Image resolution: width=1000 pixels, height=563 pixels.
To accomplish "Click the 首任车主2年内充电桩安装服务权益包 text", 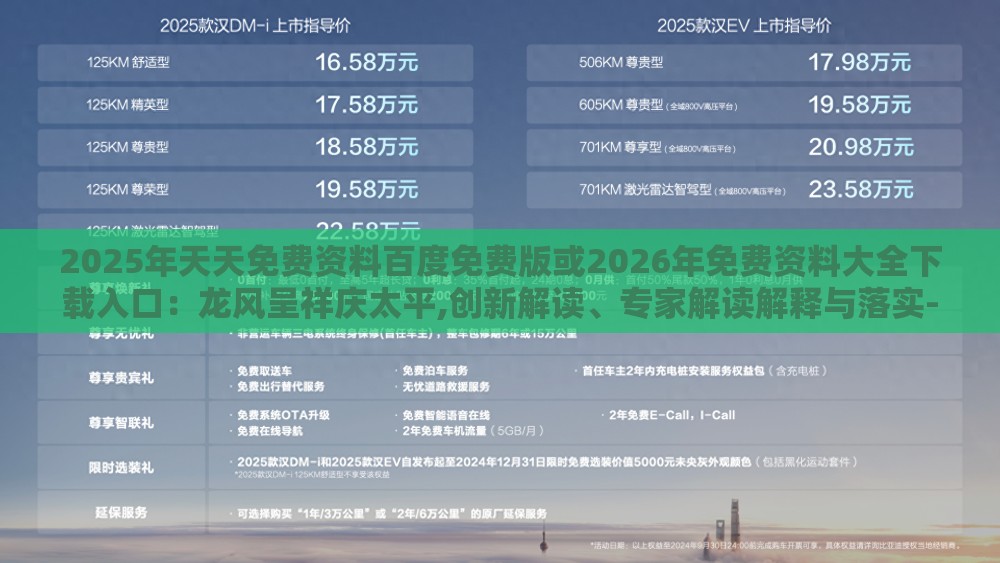I will (x=673, y=370).
